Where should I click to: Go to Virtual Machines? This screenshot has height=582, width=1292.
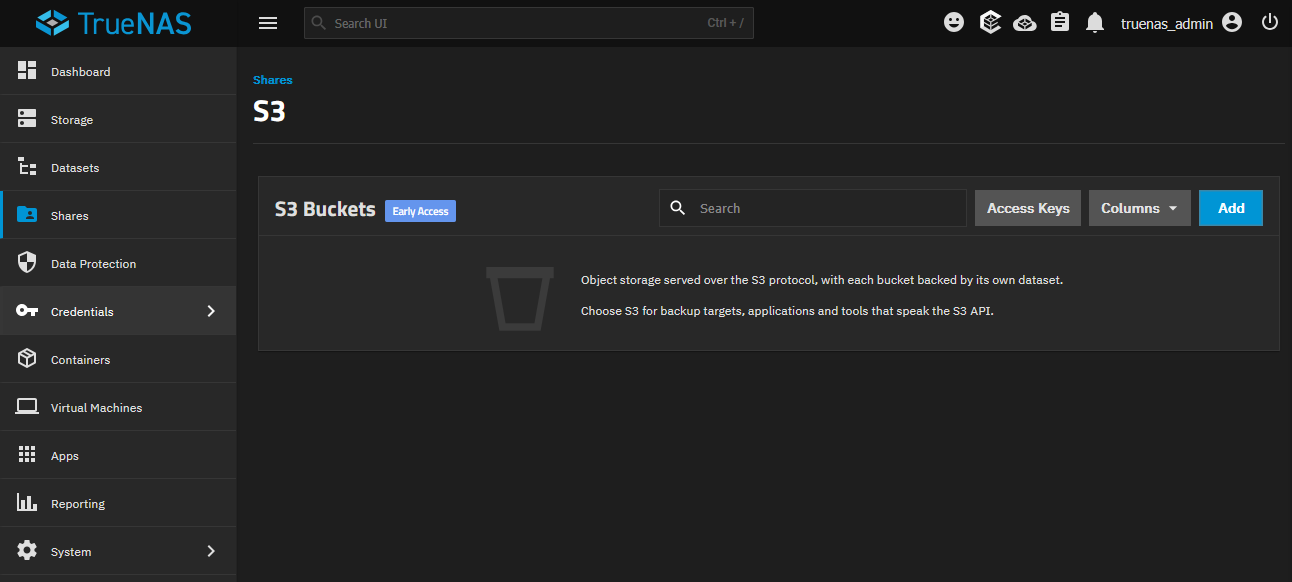tap(118, 407)
